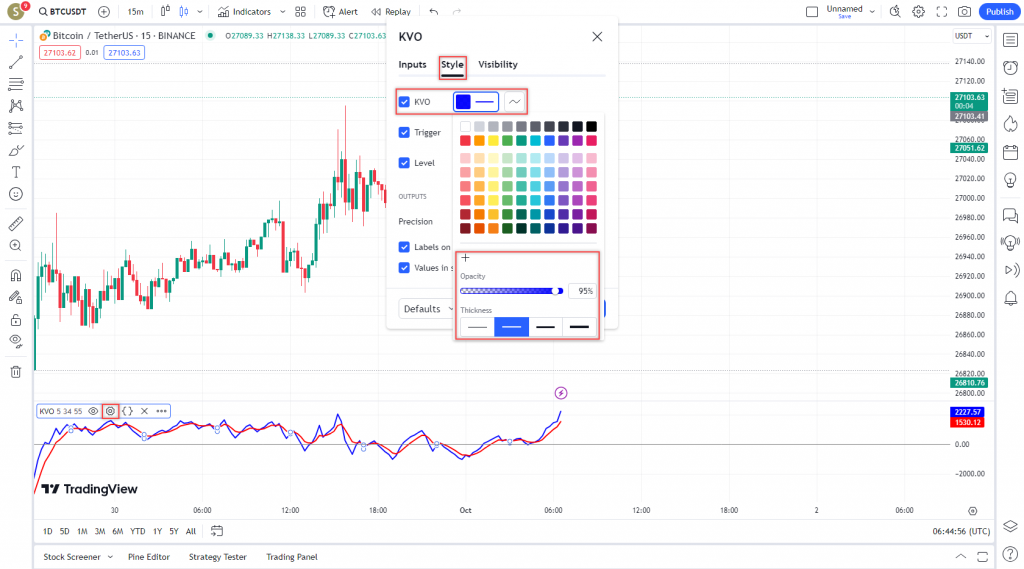Remove KVO indicator from chart
Viewport: 1024px width, 569px height.
144,411
